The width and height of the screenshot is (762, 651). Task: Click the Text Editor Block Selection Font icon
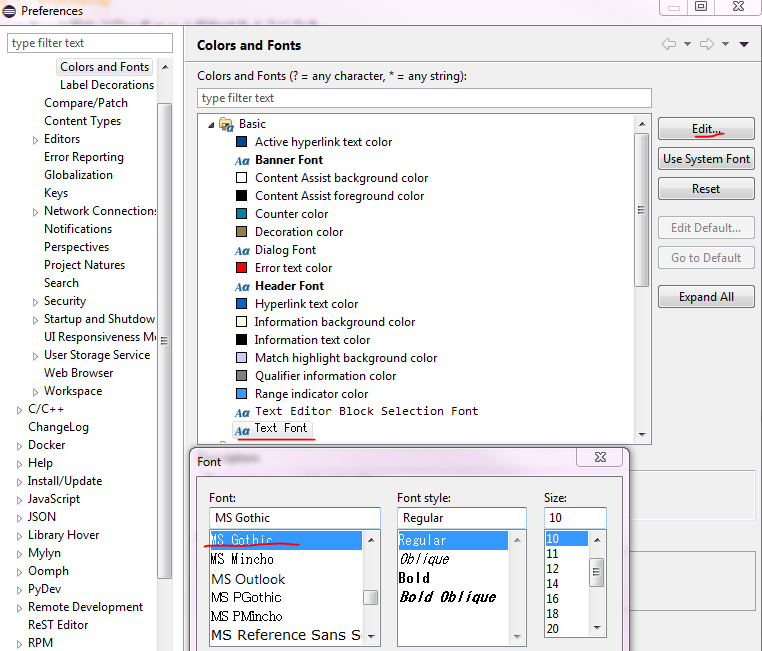[242, 412]
